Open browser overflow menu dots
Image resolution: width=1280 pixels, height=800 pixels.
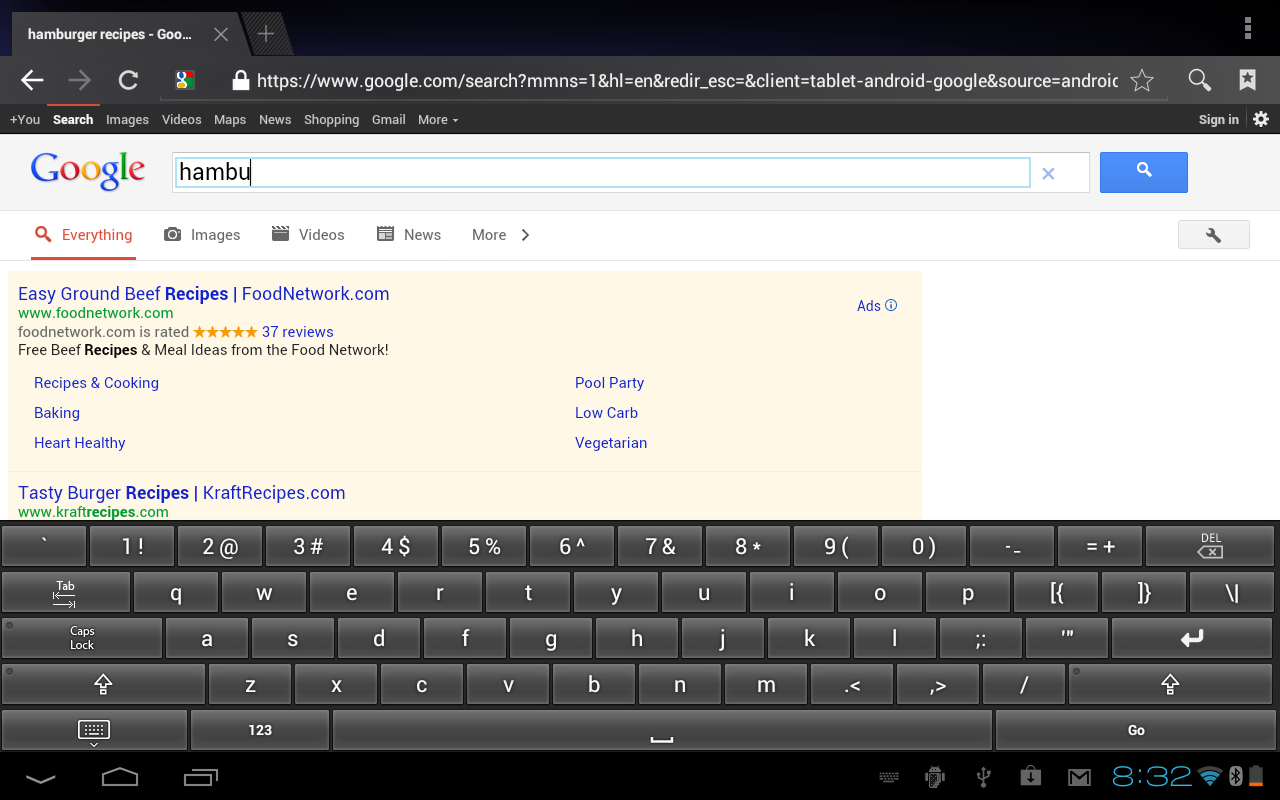tap(1247, 28)
